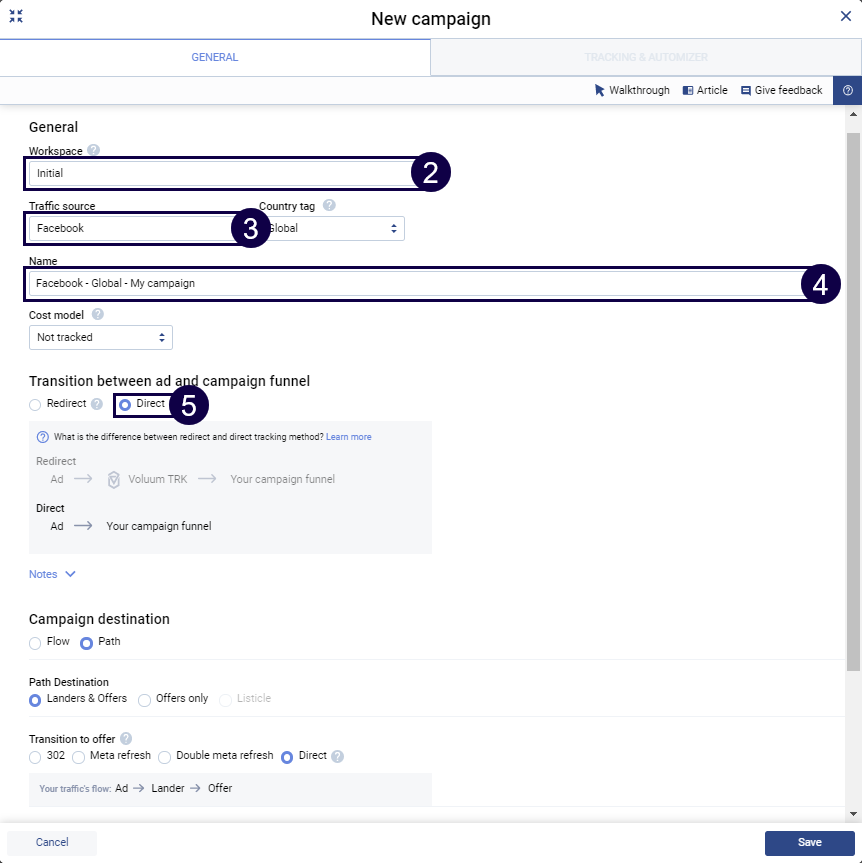
Task: Switch to Tracking & Automizer tab
Action: [x=646, y=57]
